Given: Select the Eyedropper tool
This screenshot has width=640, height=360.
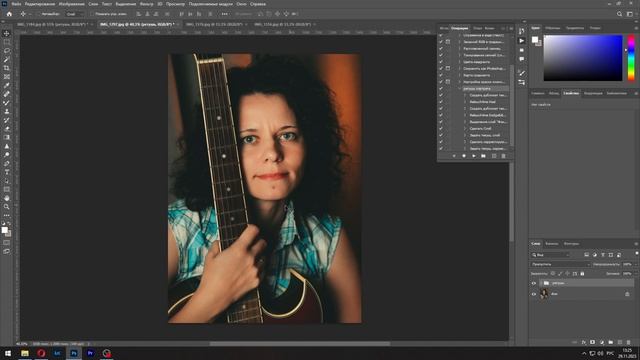Looking at the screenshot, I should [x=7, y=85].
